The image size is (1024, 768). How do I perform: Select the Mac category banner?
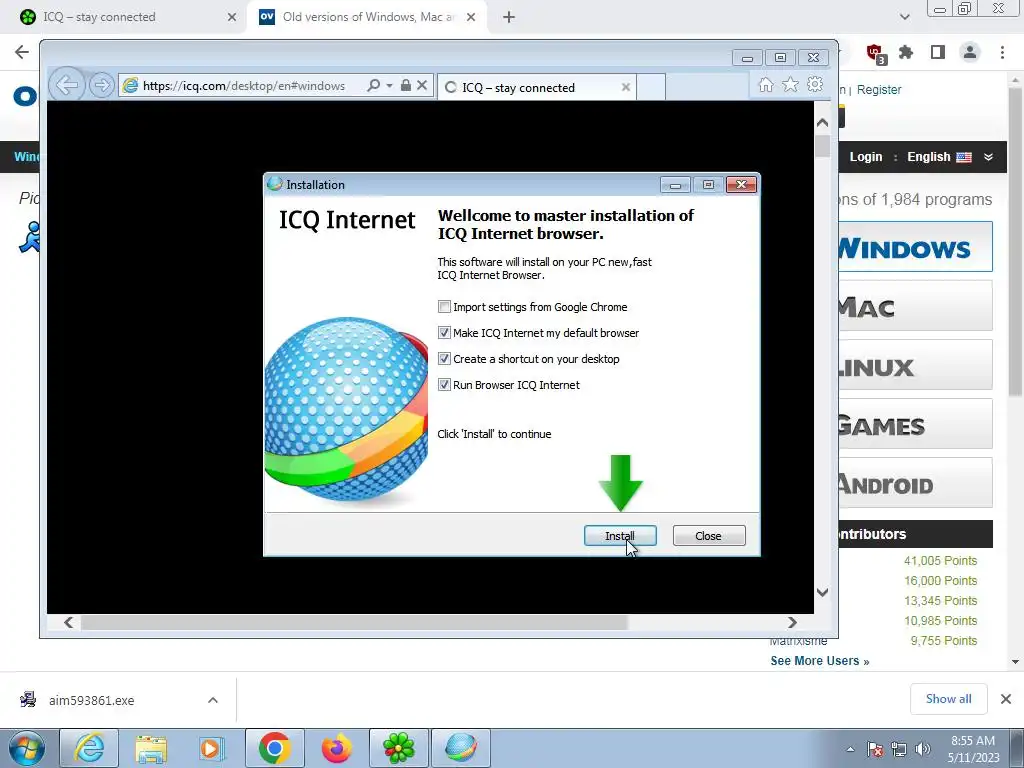tap(916, 306)
